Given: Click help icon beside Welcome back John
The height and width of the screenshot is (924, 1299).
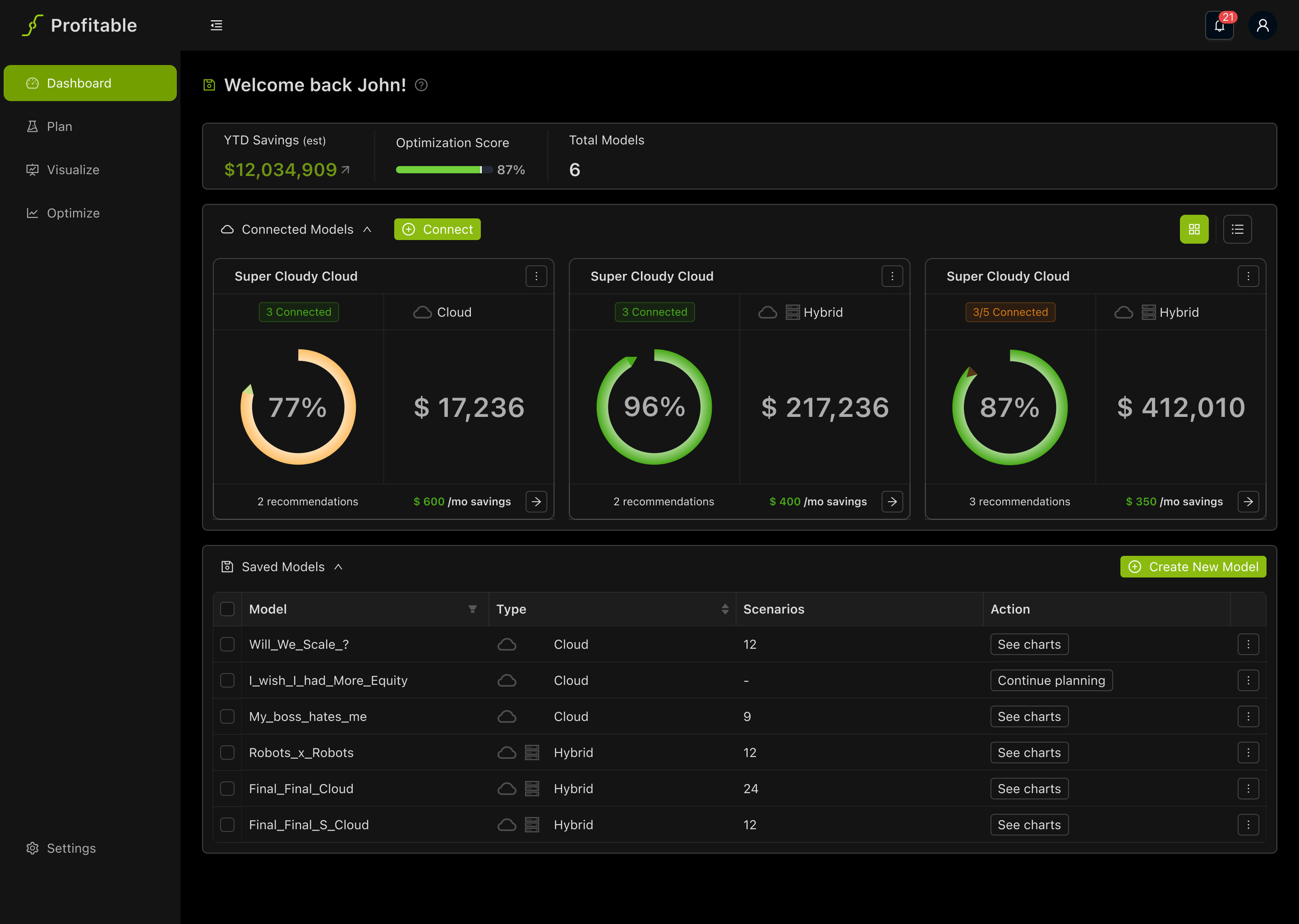Looking at the screenshot, I should pos(421,85).
